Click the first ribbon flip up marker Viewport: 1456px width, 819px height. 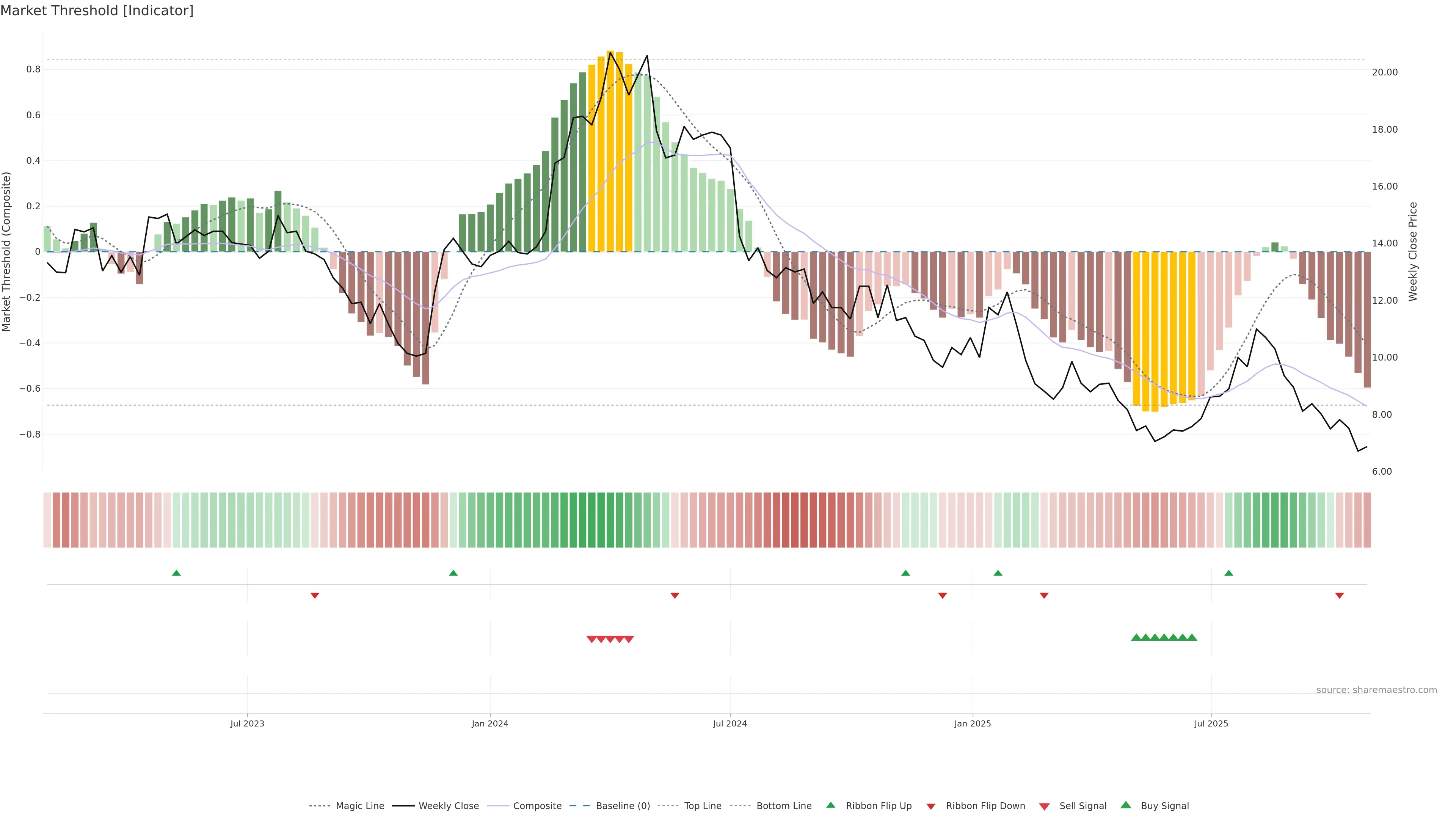point(176,573)
